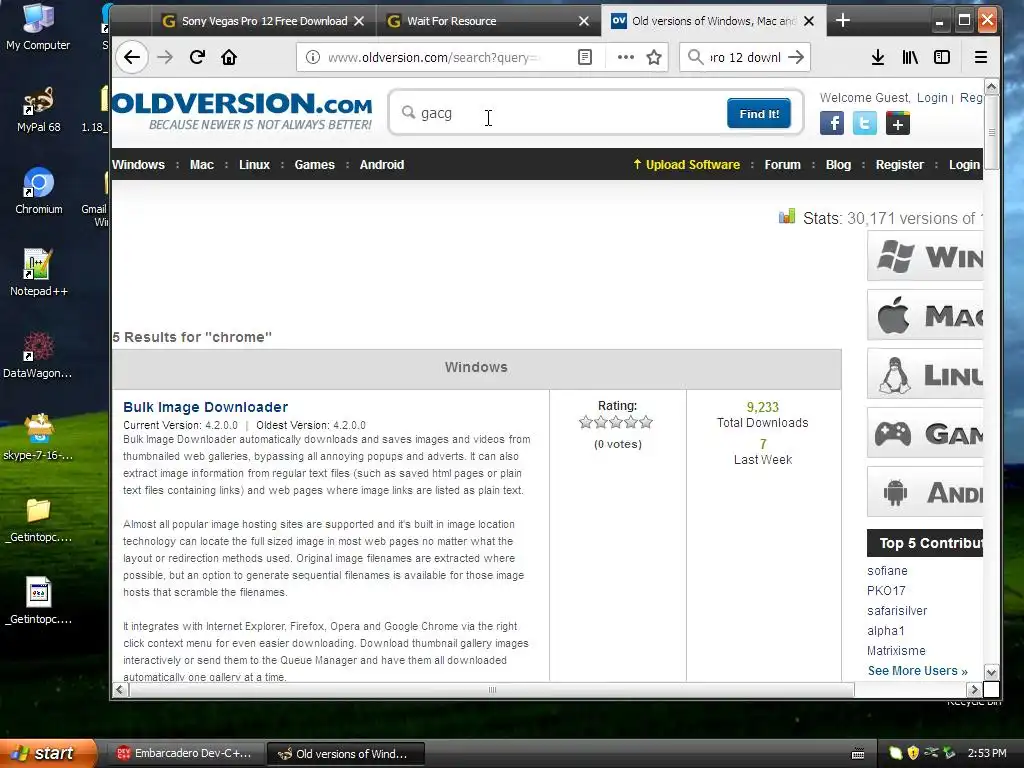Close the Wait For Resource tab
Viewport: 1024px width, 768px height.
(584, 21)
